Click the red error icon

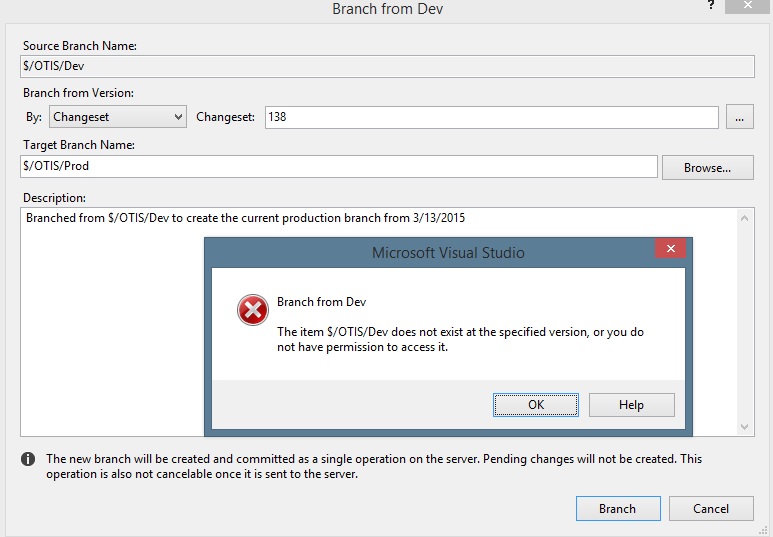253,310
